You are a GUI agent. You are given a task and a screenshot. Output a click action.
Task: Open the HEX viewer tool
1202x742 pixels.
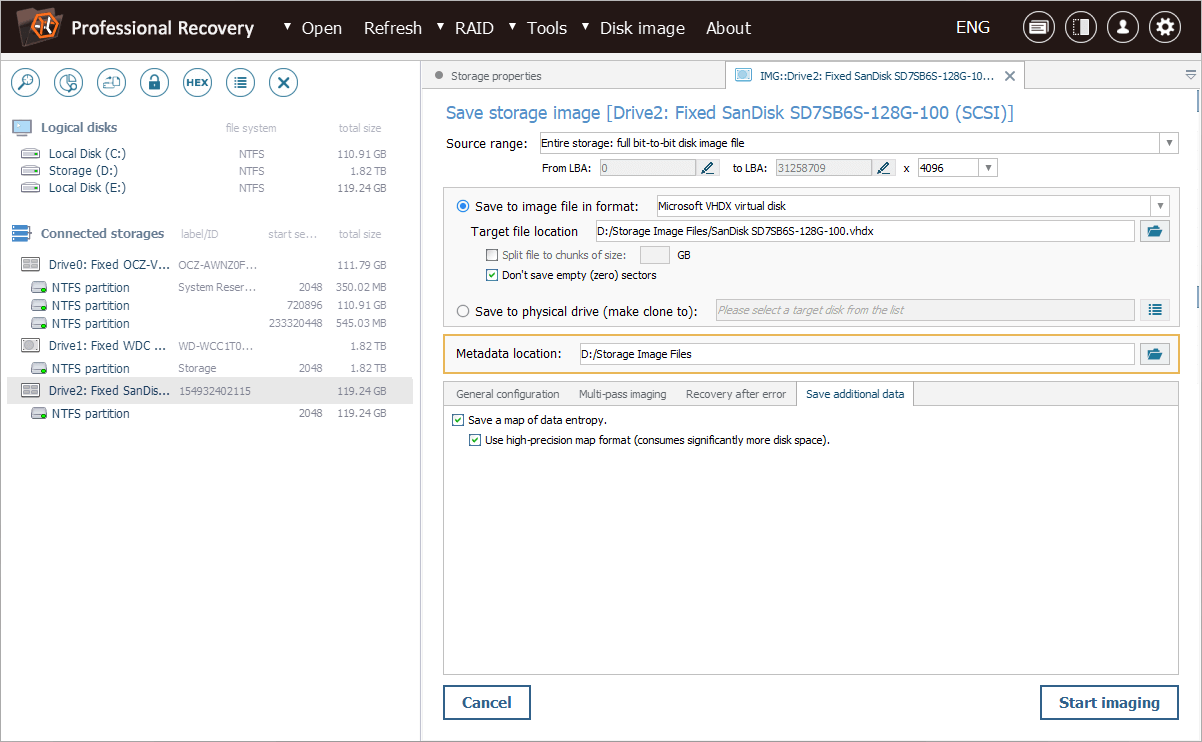click(x=197, y=83)
